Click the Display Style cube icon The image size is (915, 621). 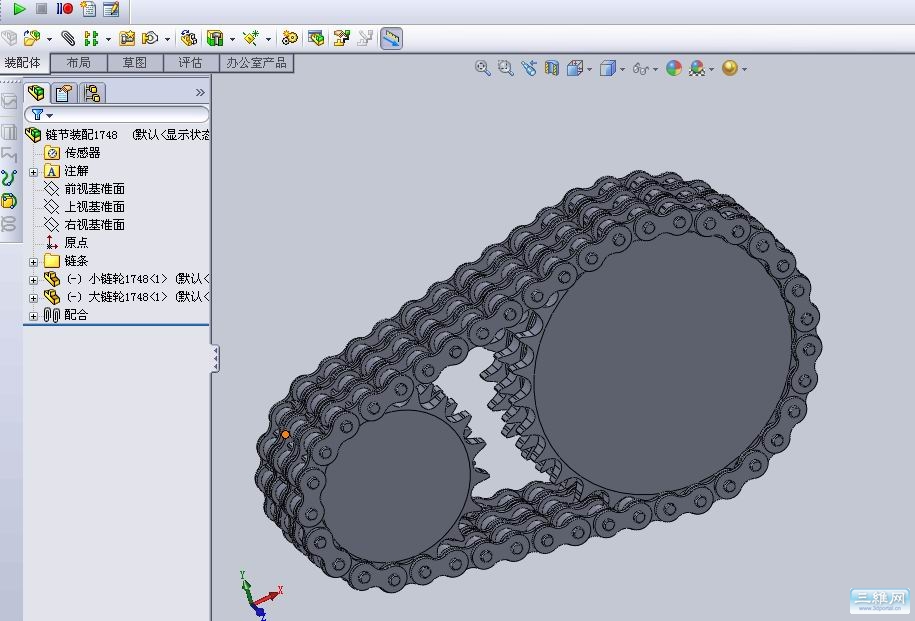608,68
